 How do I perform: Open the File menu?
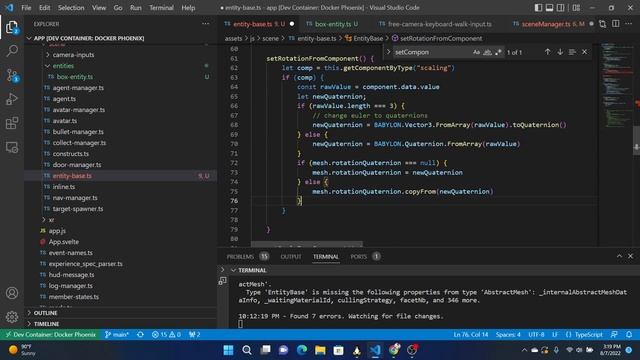(26, 8)
